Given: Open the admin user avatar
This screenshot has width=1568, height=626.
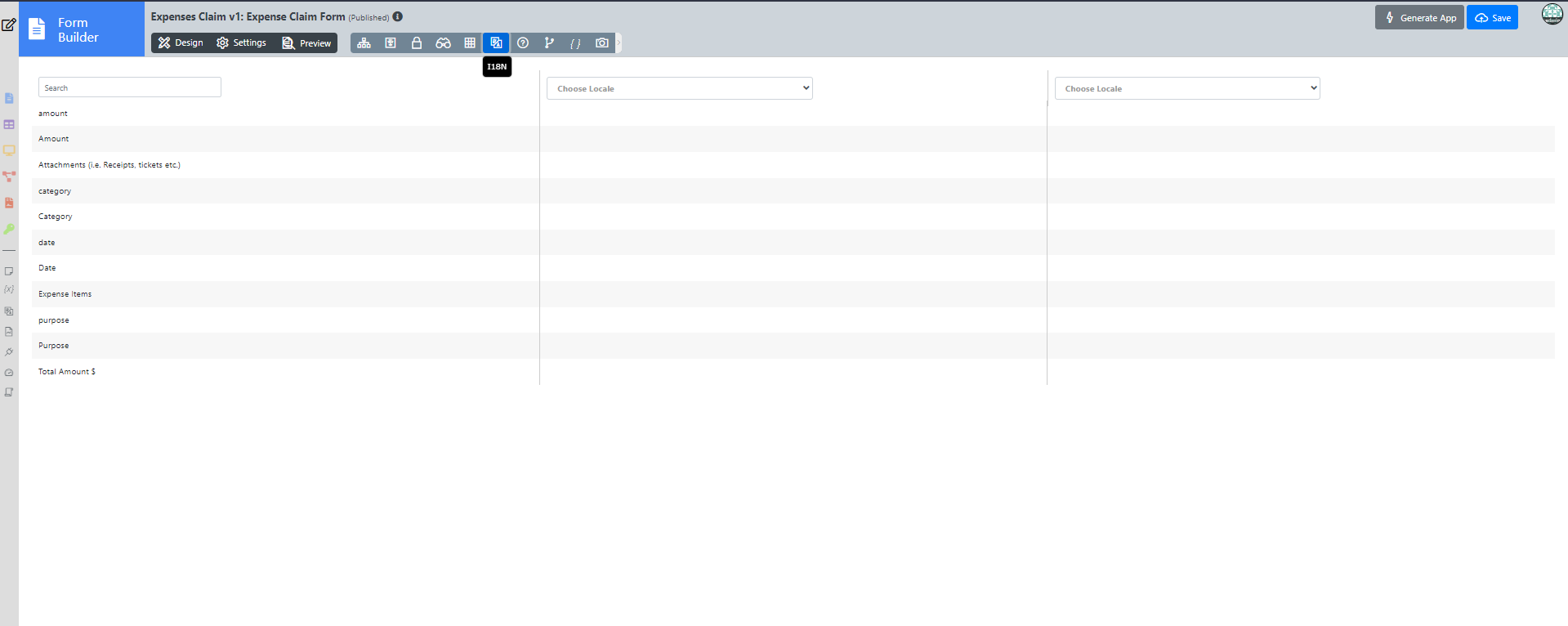Looking at the screenshot, I should pos(1552,14).
